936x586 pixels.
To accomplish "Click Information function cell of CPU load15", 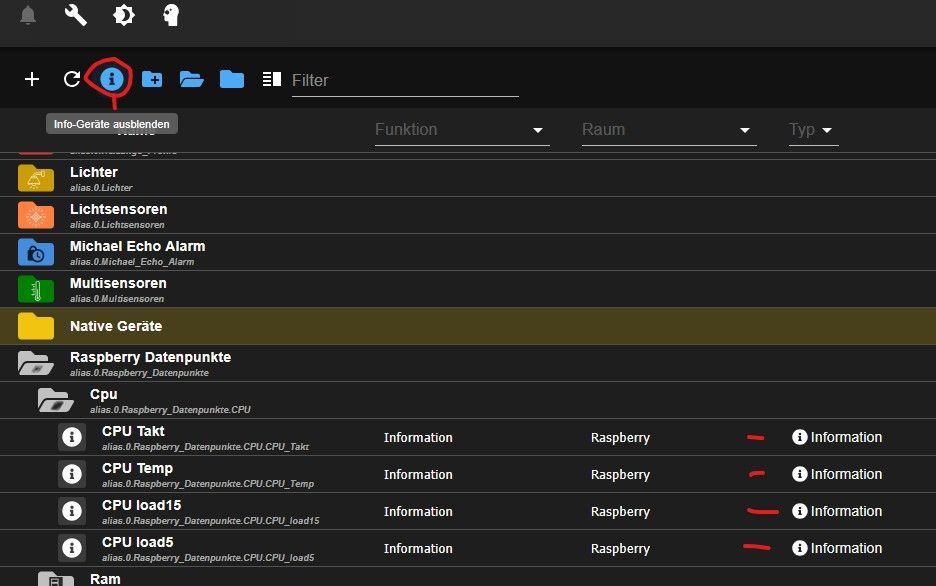I will point(418,511).
